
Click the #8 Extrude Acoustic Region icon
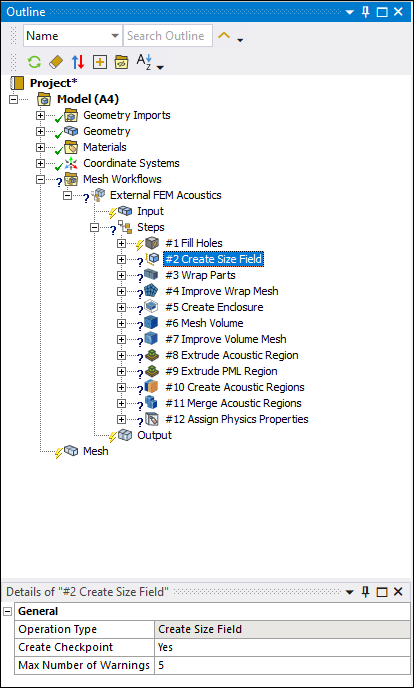[x=151, y=355]
